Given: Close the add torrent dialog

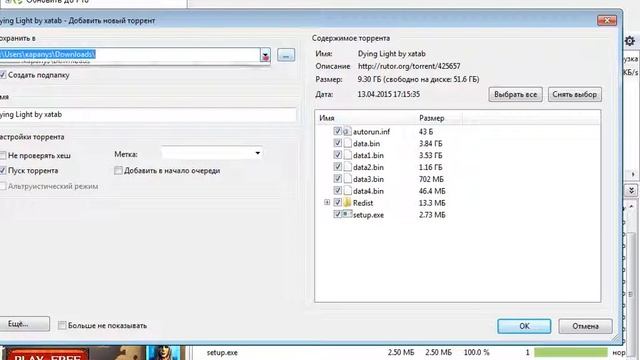Looking at the screenshot, I should coord(607,20).
